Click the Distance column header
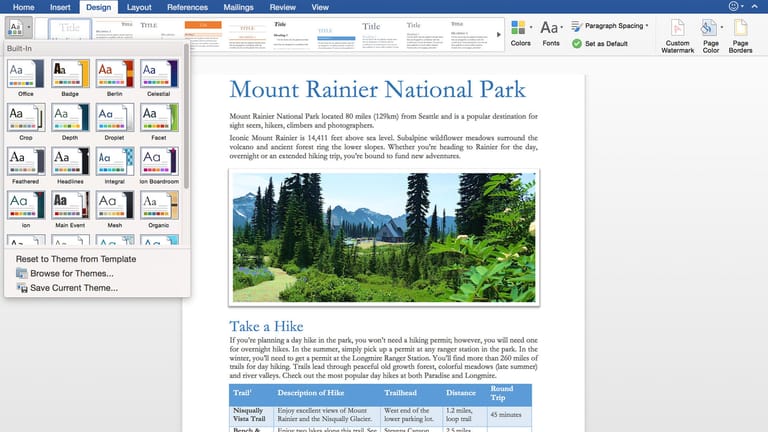768x432 pixels. 460,393
